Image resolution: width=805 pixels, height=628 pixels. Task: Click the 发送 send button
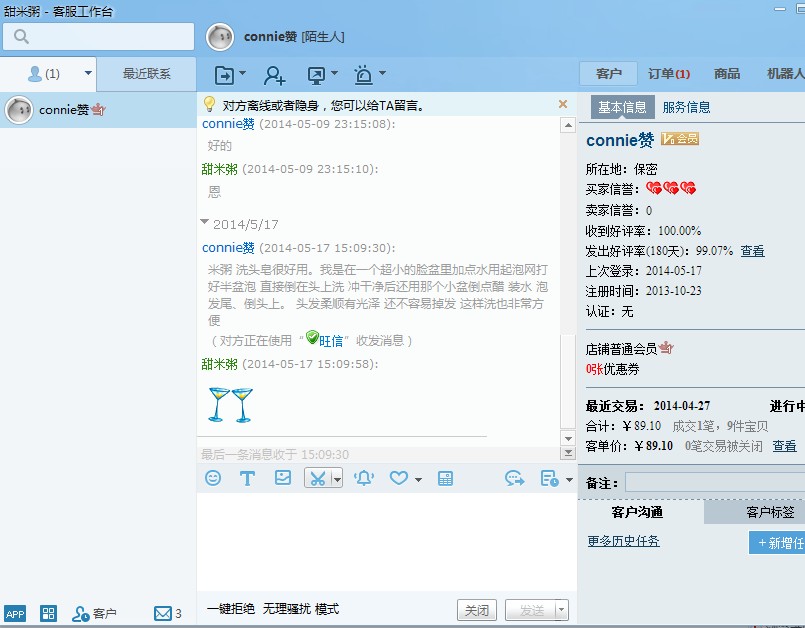click(x=531, y=610)
